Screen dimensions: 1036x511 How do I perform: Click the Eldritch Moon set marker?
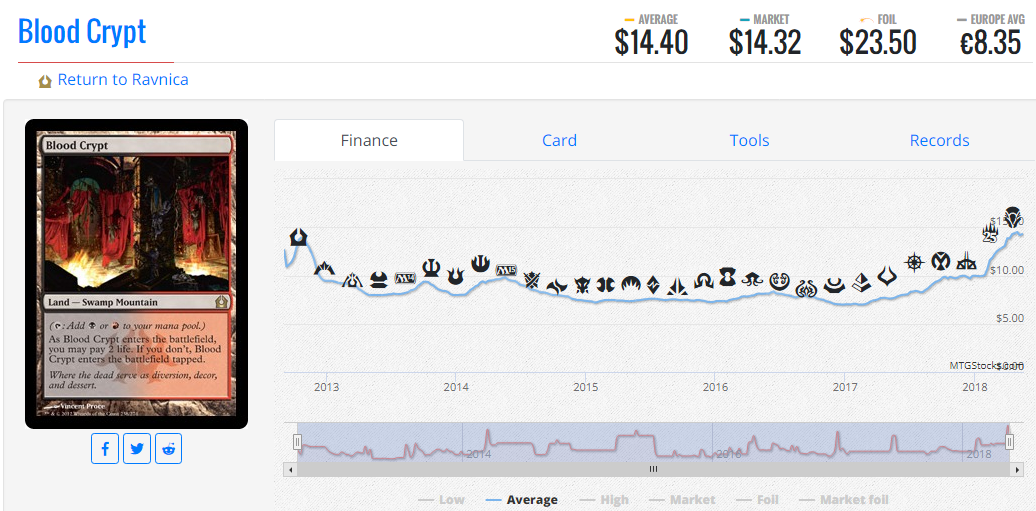tap(753, 278)
